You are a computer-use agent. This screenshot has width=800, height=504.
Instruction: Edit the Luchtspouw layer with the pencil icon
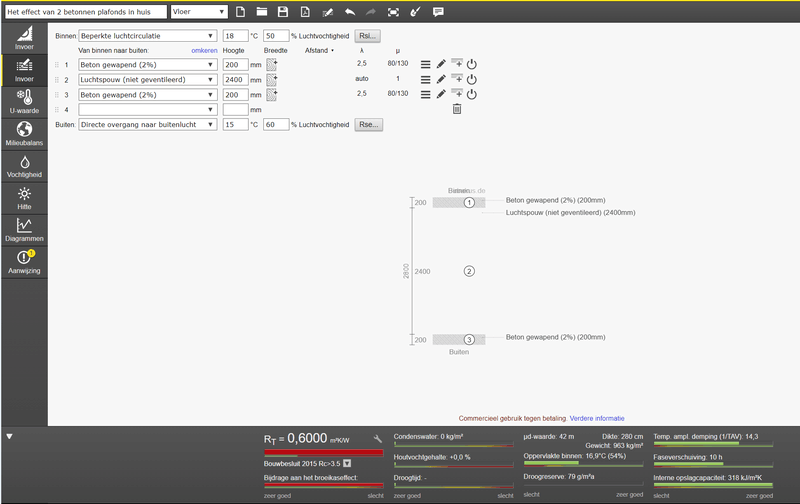[x=441, y=79]
